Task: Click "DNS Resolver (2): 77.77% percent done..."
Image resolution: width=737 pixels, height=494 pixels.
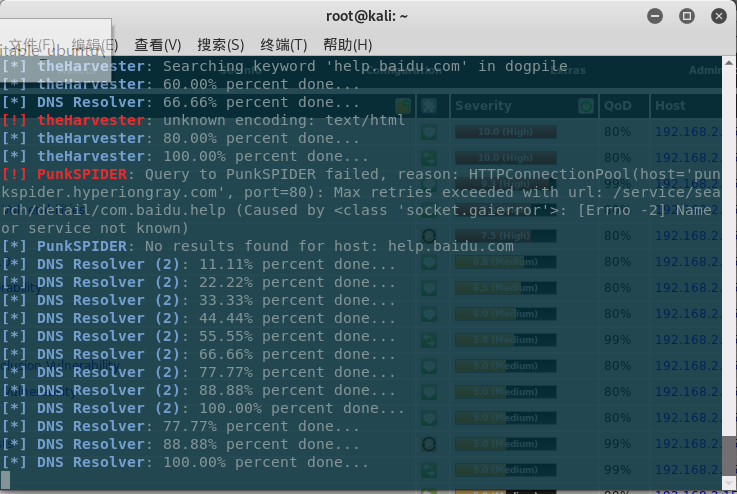Action: click(x=198, y=372)
